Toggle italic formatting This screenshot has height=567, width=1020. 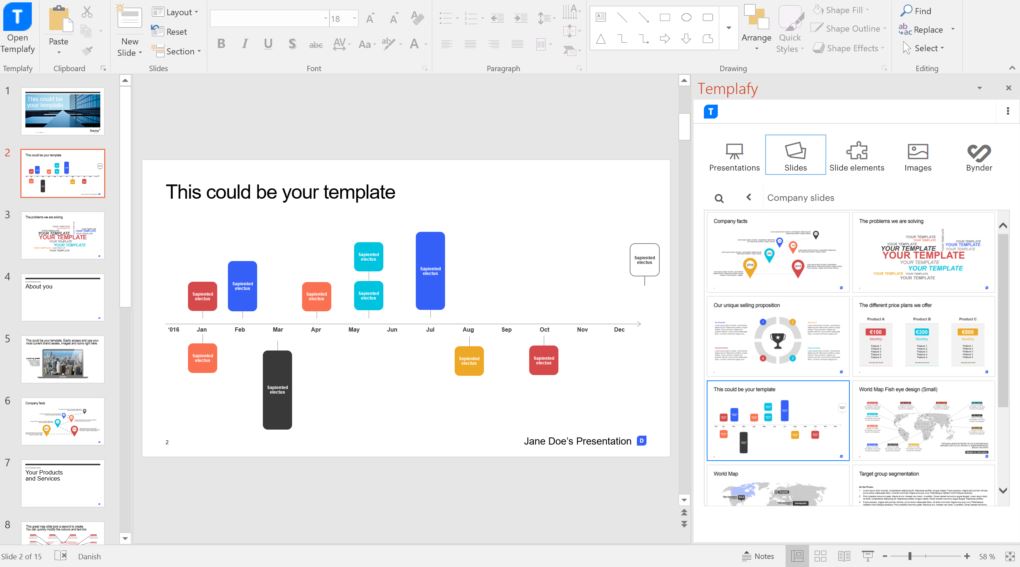click(245, 44)
